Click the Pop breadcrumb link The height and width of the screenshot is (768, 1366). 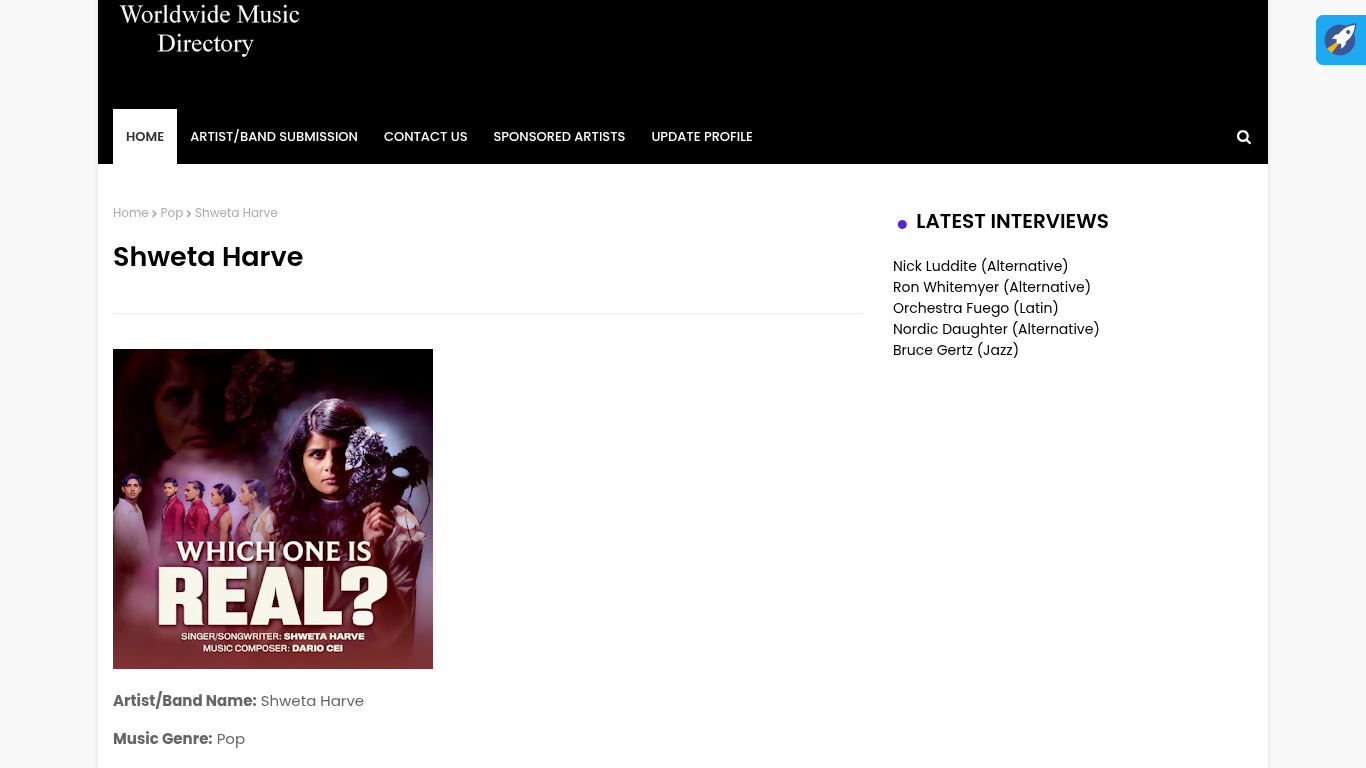point(172,213)
